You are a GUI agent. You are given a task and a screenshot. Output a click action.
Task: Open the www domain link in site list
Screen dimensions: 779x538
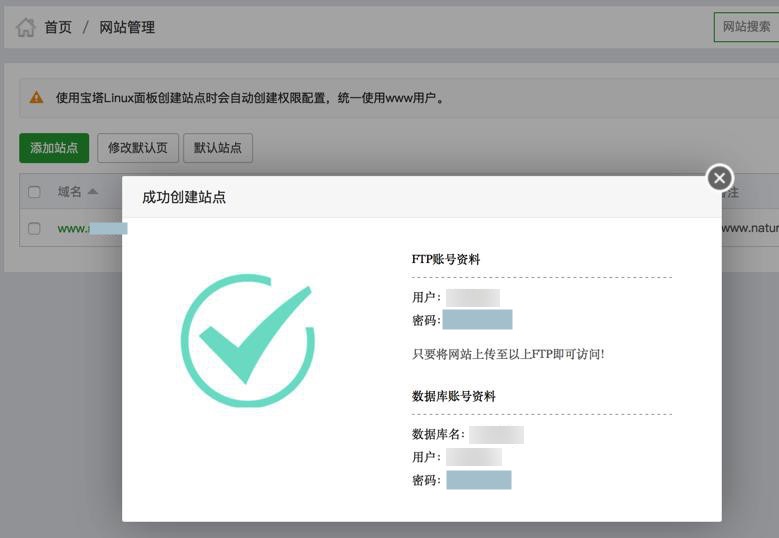click(x=92, y=229)
